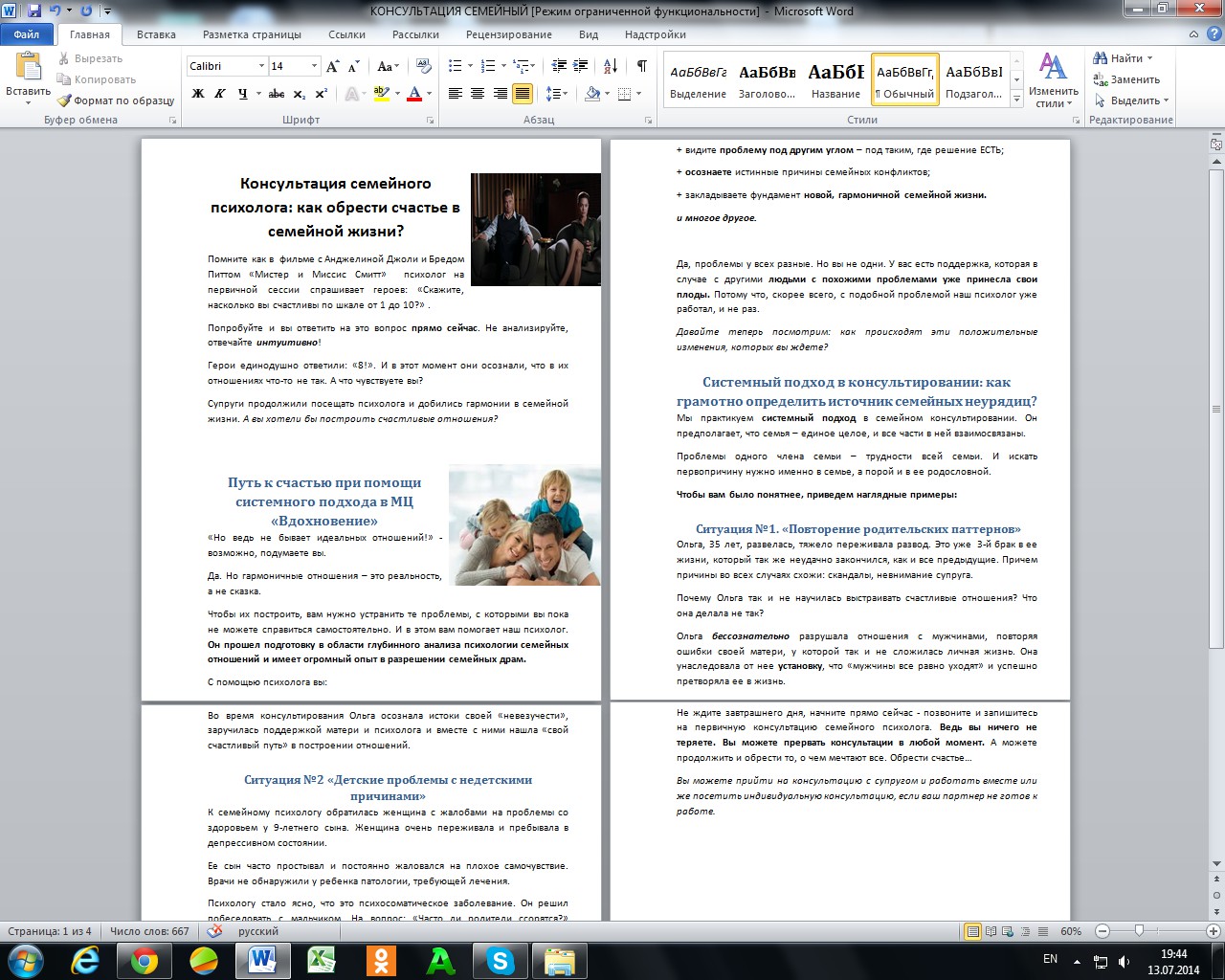
Task: Open Excel from the taskbar
Action: [x=322, y=960]
